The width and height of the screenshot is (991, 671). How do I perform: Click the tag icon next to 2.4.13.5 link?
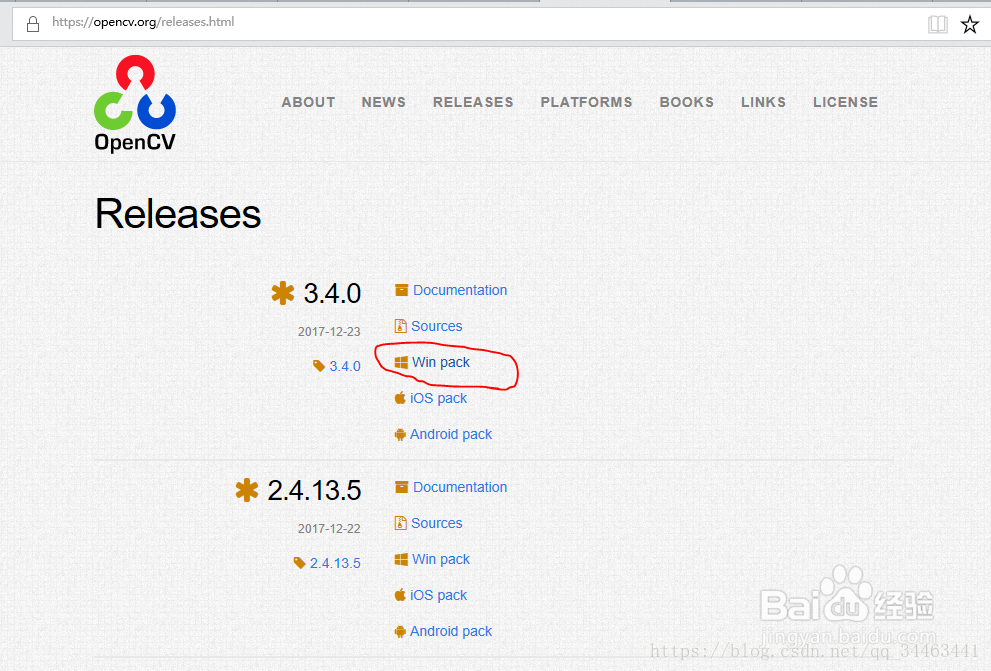coord(299,562)
